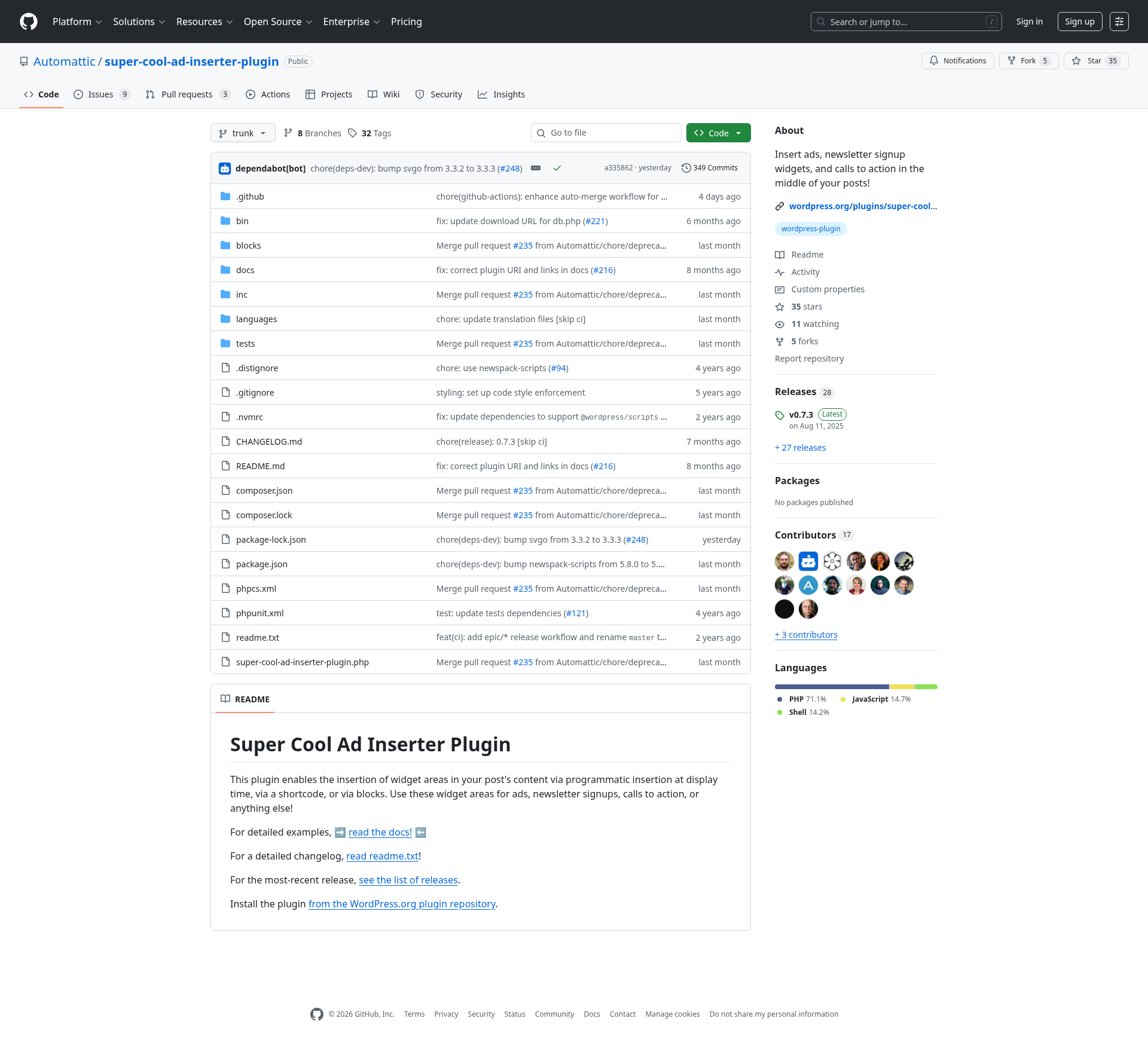The height and width of the screenshot is (1046, 1148).
Task: Open the blue 'A' contributor avatar
Action: (808, 585)
